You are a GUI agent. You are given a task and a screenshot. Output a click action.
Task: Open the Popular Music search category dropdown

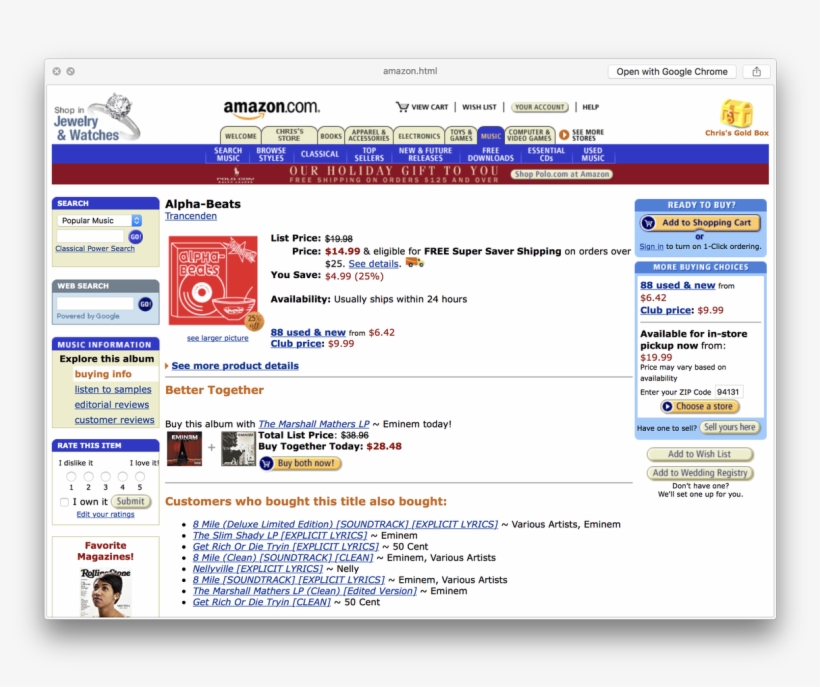pyautogui.click(x=99, y=220)
